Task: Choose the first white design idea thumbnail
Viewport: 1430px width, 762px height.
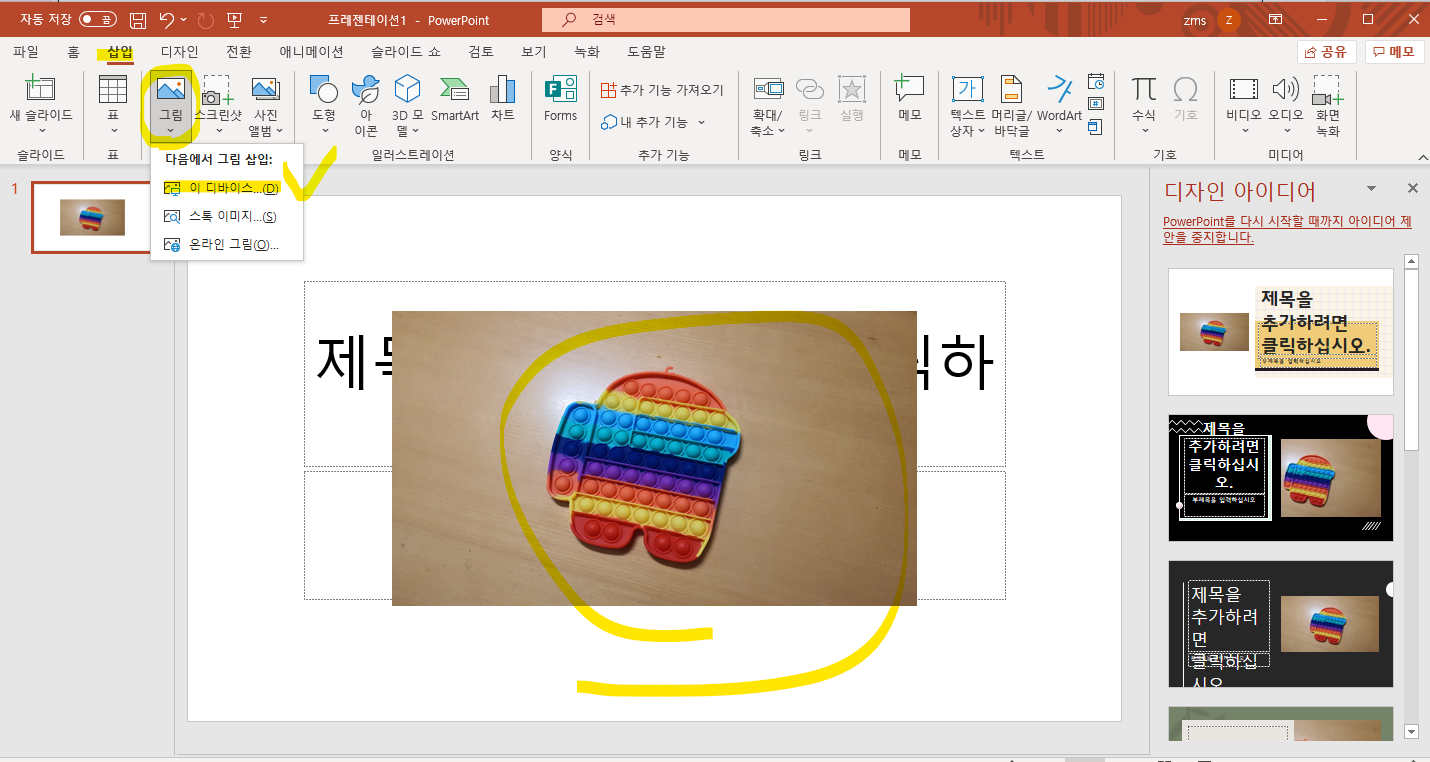Action: tap(1281, 331)
